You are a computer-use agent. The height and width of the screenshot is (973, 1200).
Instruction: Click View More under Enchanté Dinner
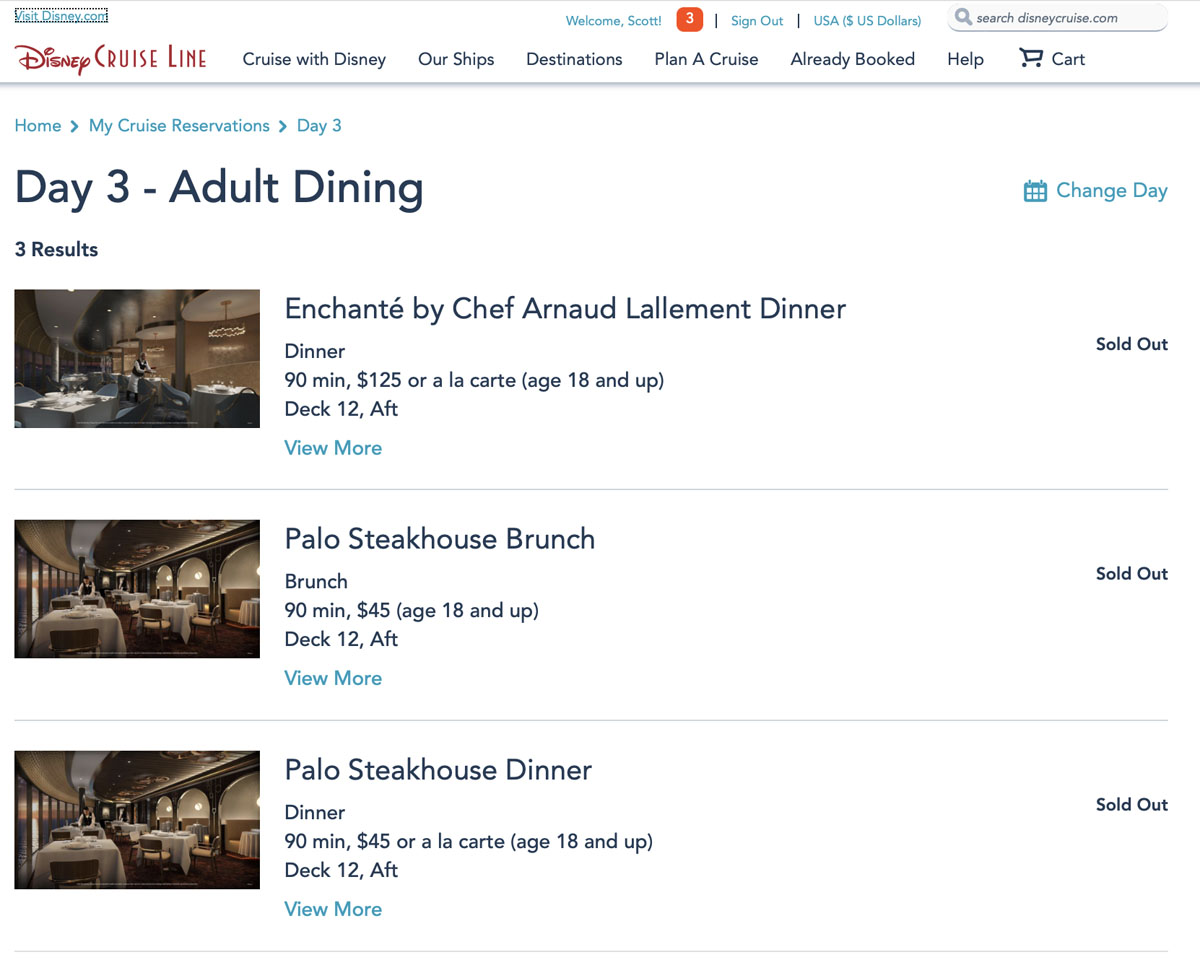pyautogui.click(x=333, y=448)
